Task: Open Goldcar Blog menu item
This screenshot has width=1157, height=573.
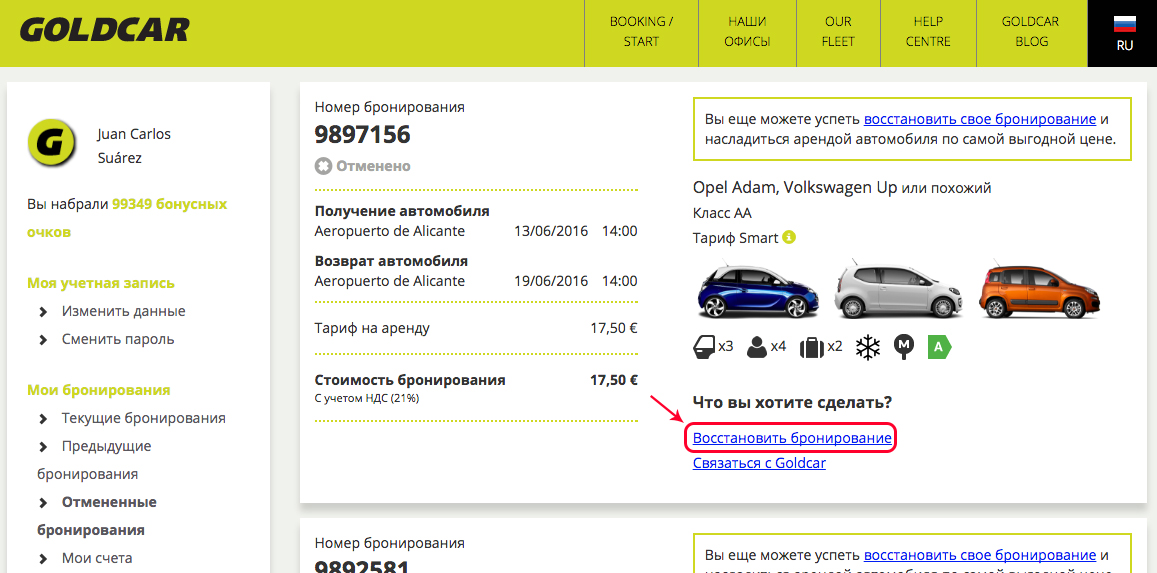Action: pyautogui.click(x=1031, y=32)
